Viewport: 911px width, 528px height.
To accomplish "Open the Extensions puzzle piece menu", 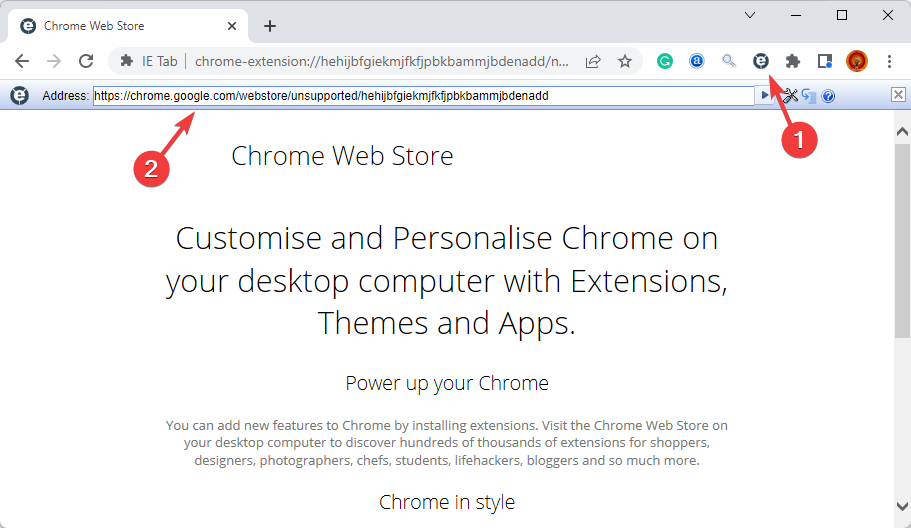I will point(792,61).
